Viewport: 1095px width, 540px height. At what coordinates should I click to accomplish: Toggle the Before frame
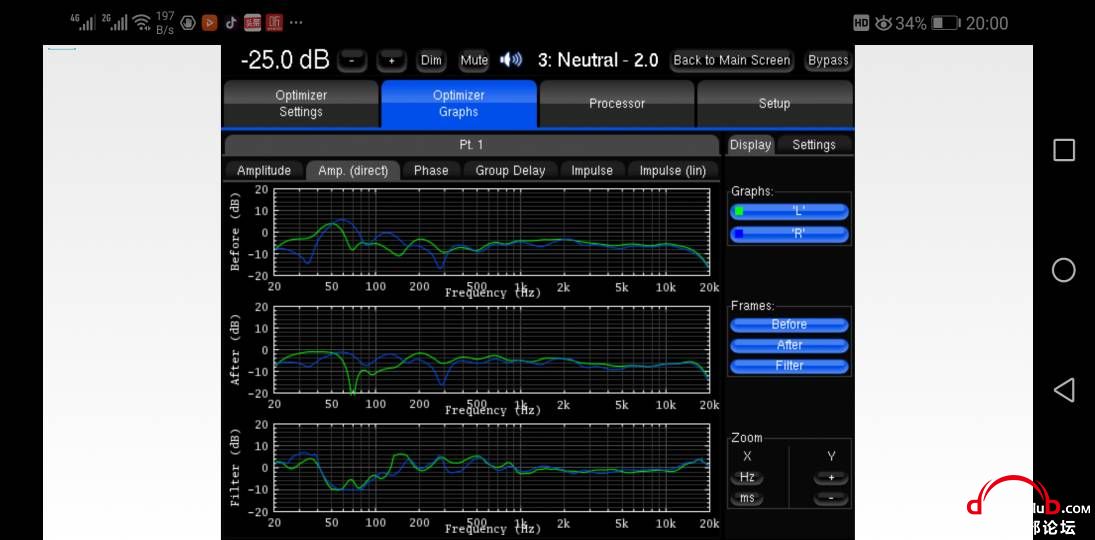pos(789,325)
